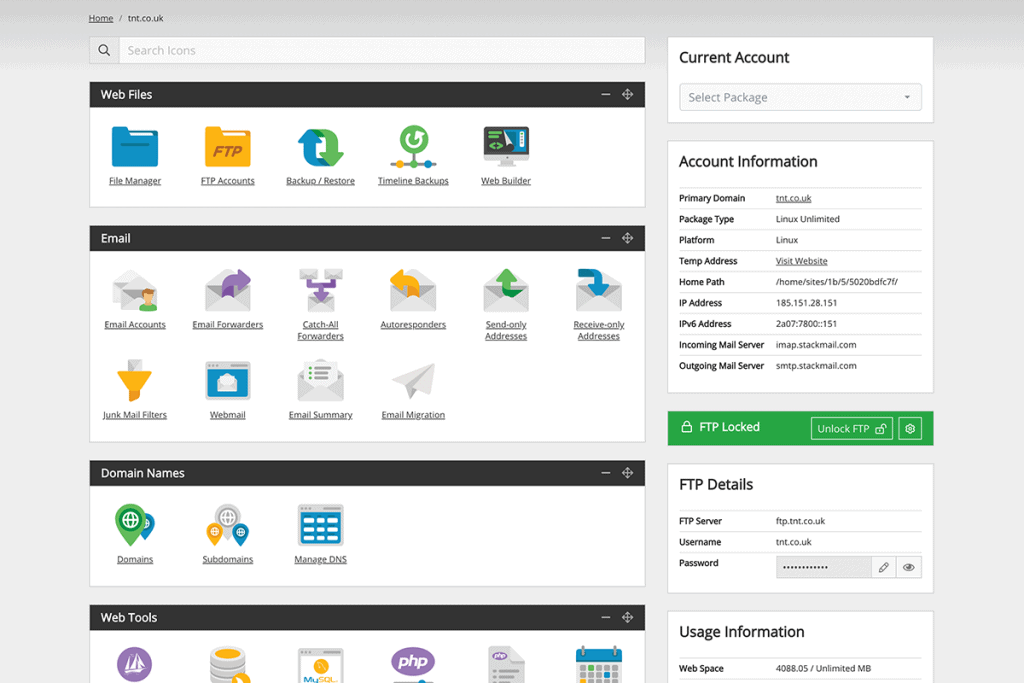The width and height of the screenshot is (1024, 683).
Task: Open Timeline Backups
Action: (x=413, y=150)
